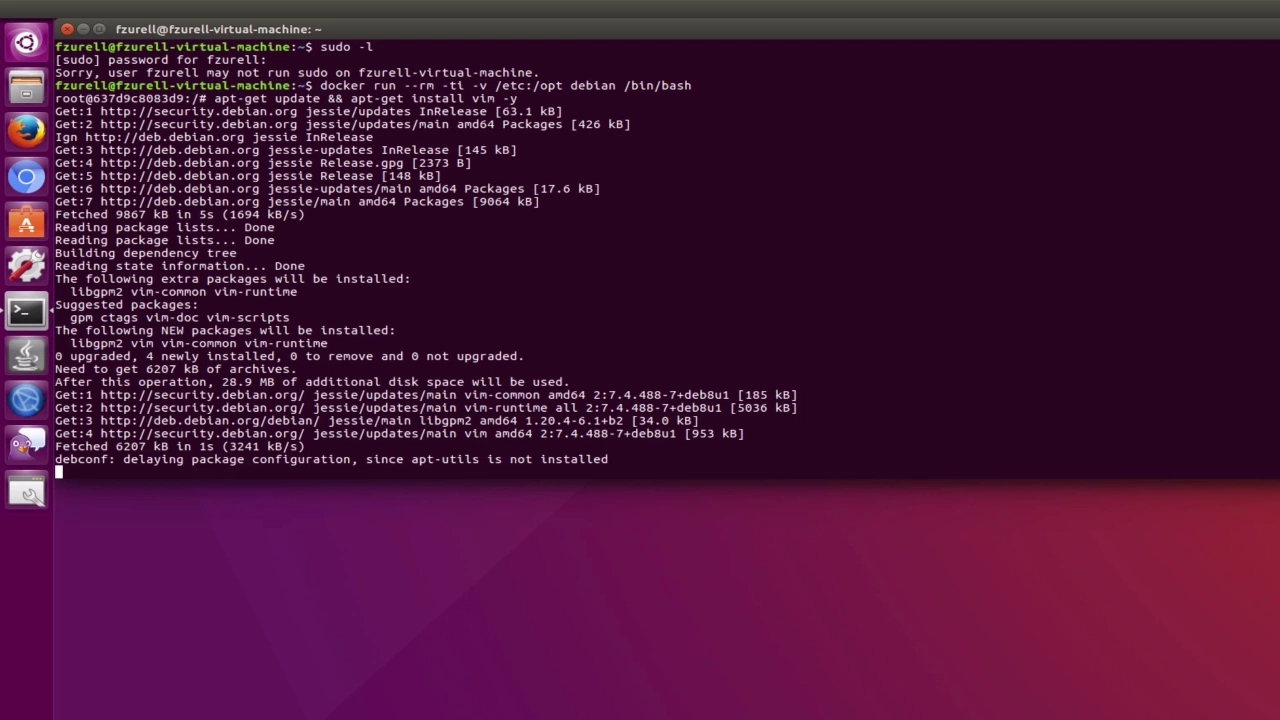Click the 'gpm ctags vim-doc vim-scripts' line
The image size is (1280, 720).
(x=180, y=317)
